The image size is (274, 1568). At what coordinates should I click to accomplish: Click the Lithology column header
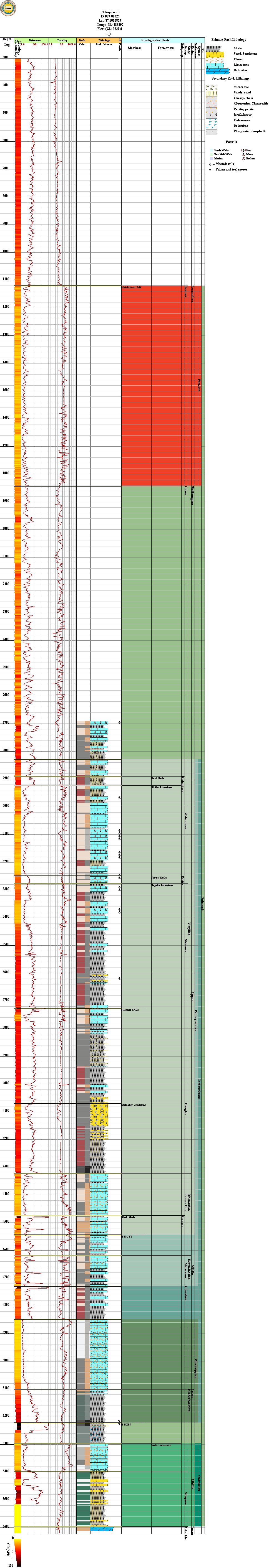(104, 40)
